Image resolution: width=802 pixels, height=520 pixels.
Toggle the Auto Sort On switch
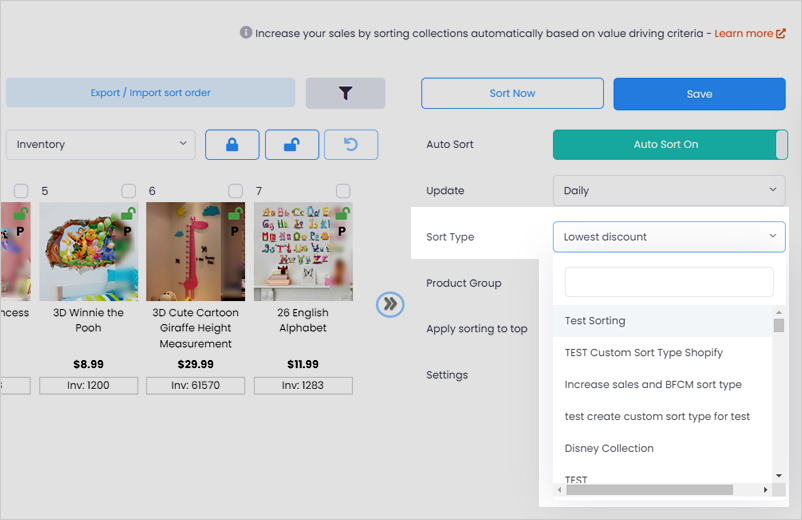click(670, 145)
